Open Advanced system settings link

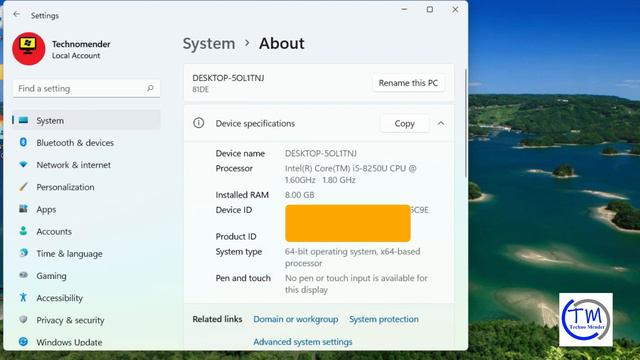point(302,342)
